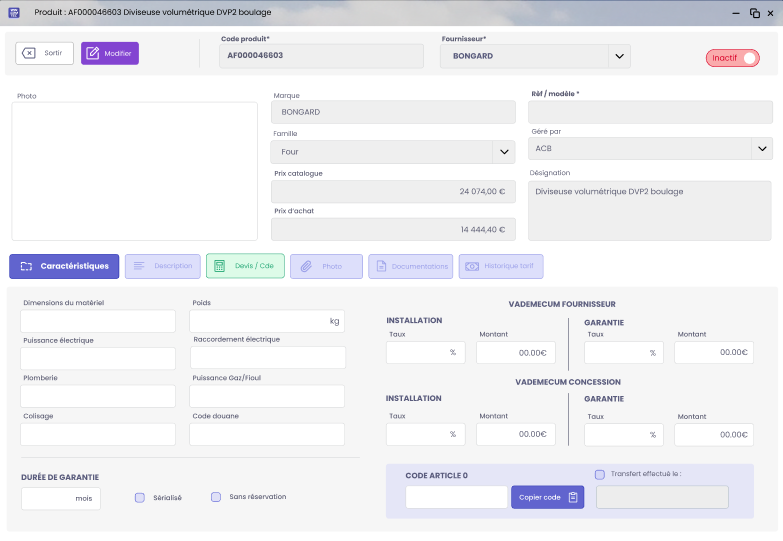Open the Description tab

coord(162,266)
